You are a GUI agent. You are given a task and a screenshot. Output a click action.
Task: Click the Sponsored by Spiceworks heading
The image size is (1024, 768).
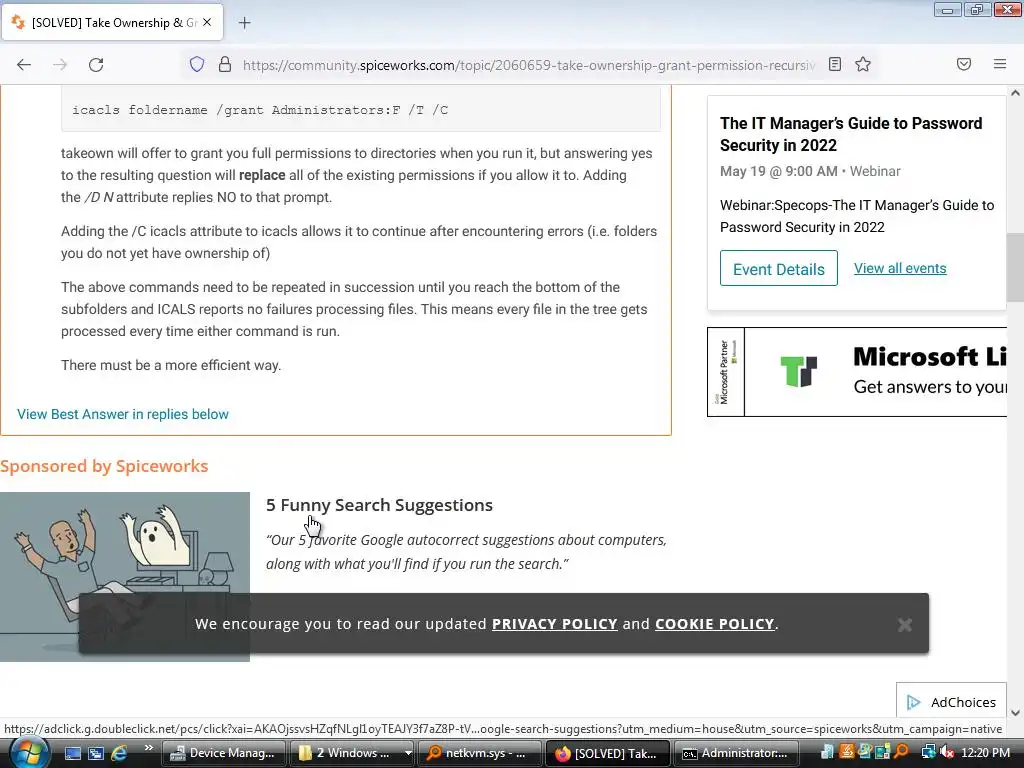[x=104, y=466]
